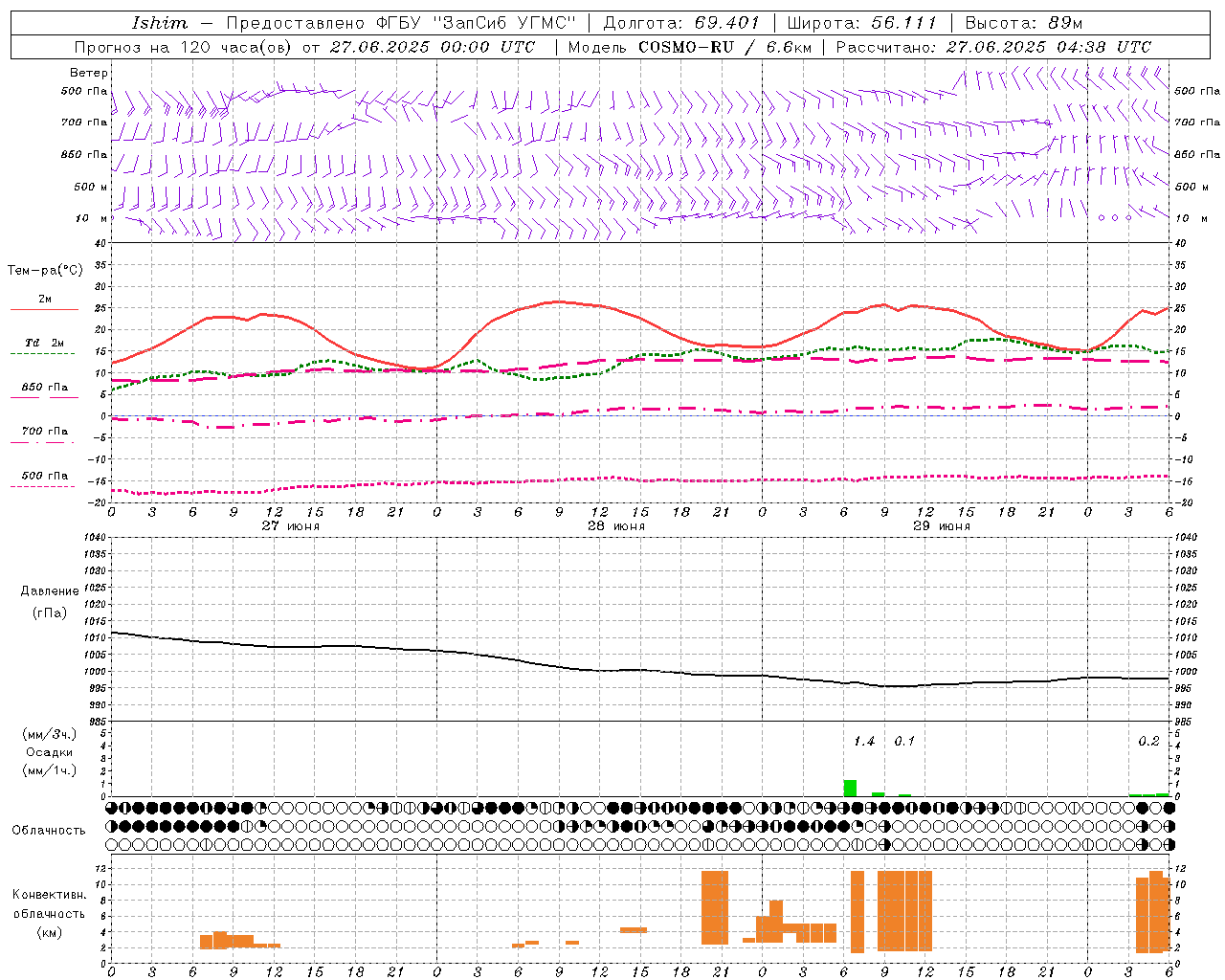Click the "Конвективн." convective cloud label
The height and width of the screenshot is (980, 1225).
tap(50, 895)
